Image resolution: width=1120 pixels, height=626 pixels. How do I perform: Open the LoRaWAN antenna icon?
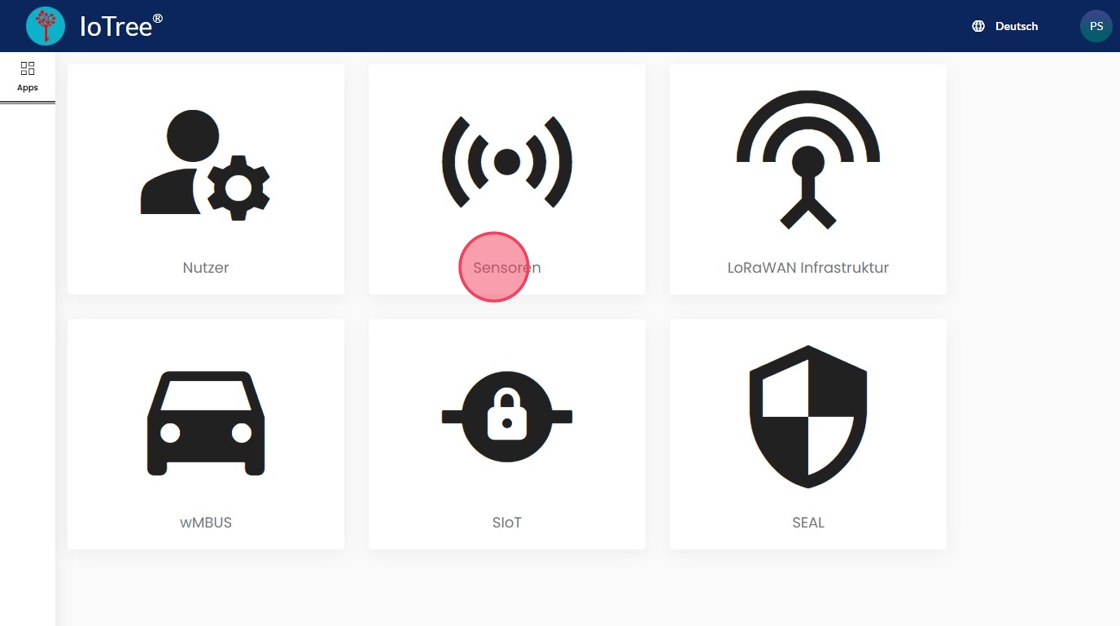[808, 159]
